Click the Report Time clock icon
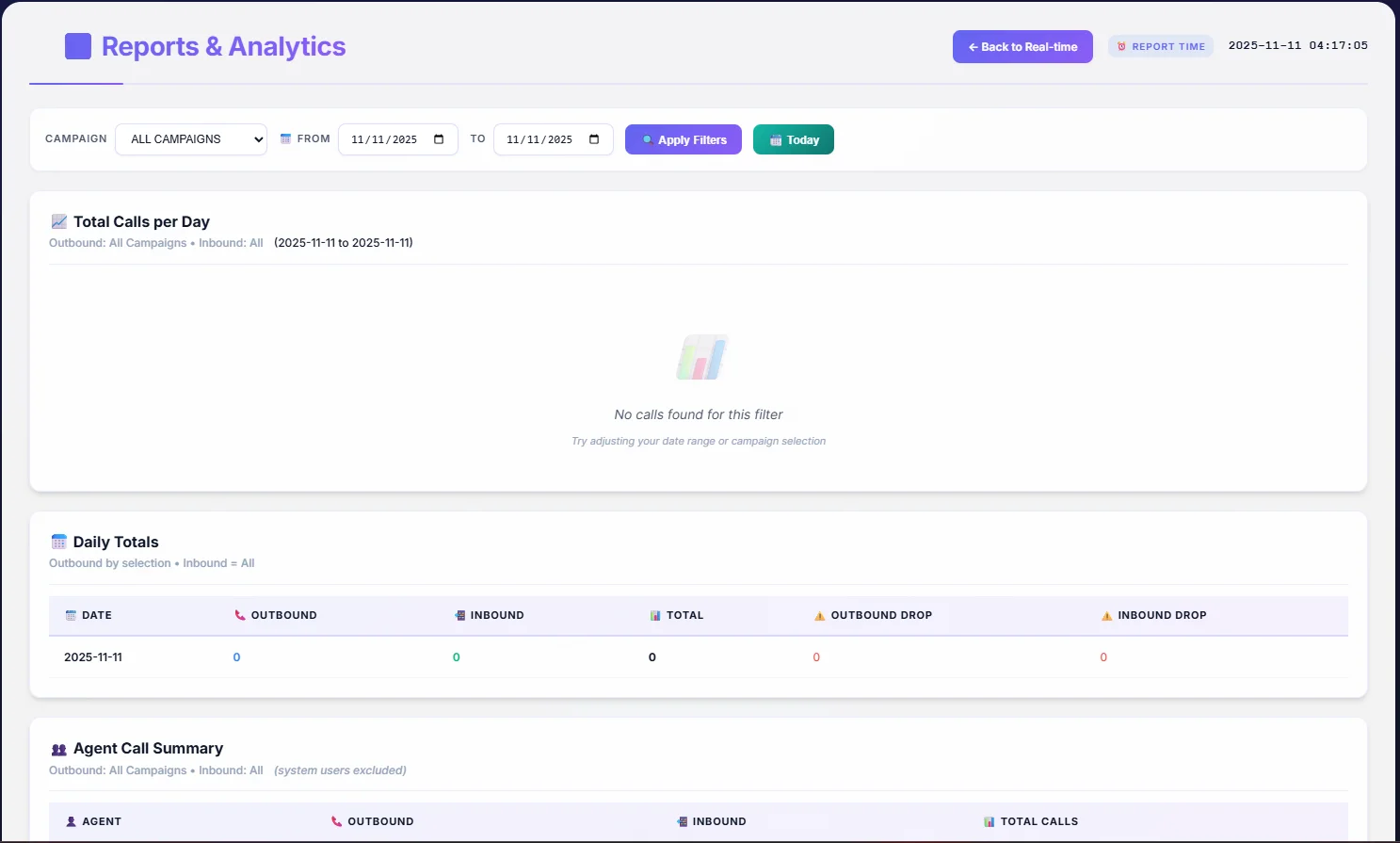The image size is (1400, 843). tap(1121, 46)
